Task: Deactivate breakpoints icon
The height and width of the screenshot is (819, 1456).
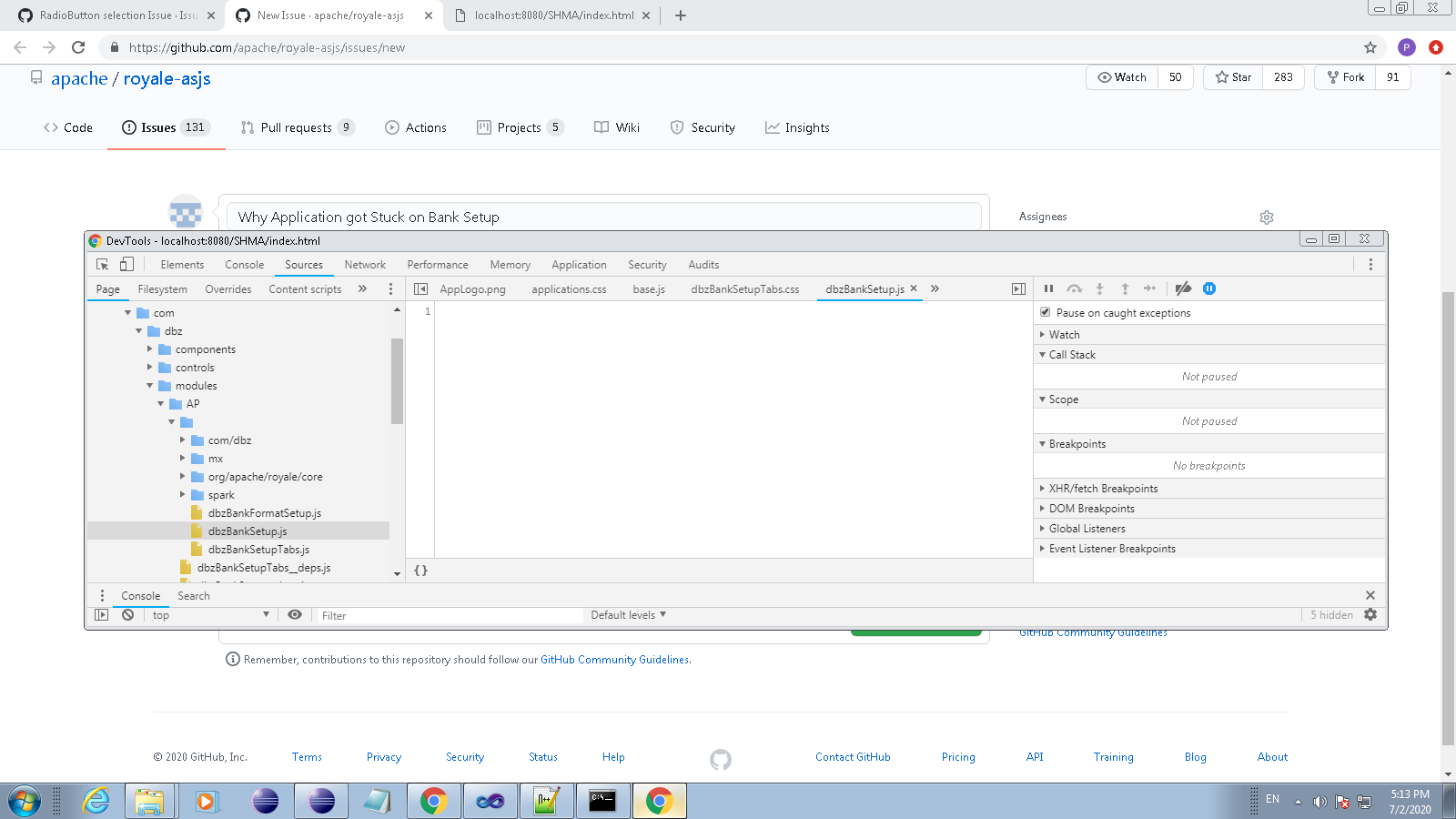Action: pos(1183,289)
